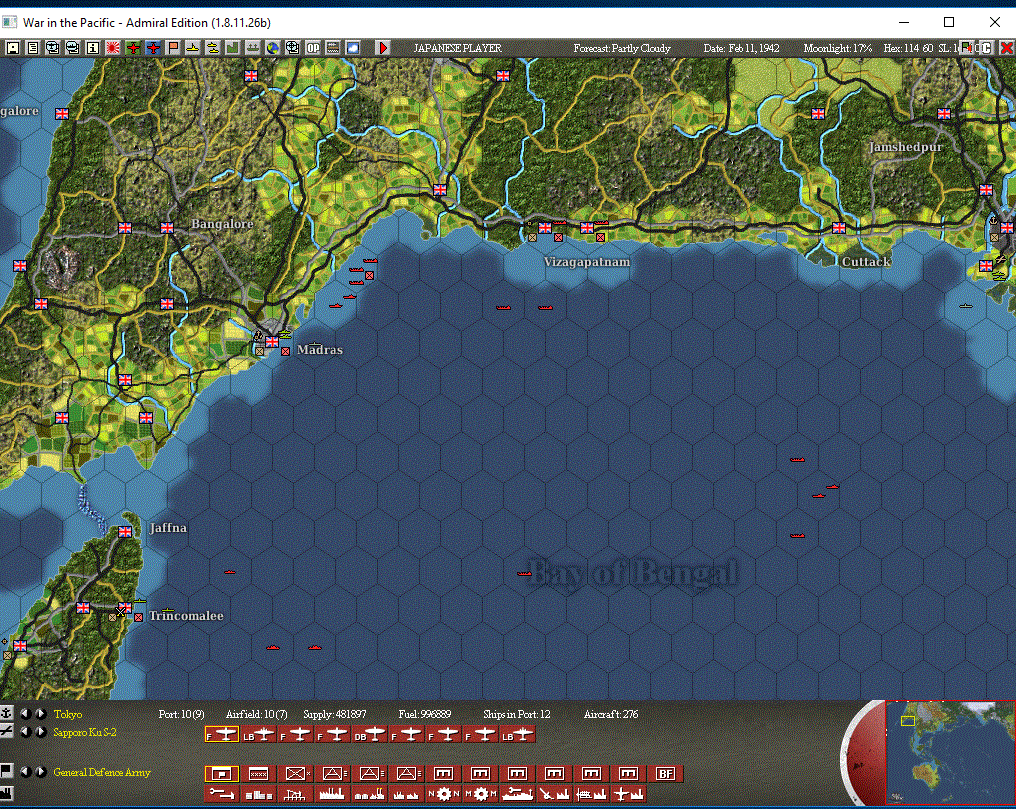
Task: Open the save game disk icon
Action: (12, 47)
